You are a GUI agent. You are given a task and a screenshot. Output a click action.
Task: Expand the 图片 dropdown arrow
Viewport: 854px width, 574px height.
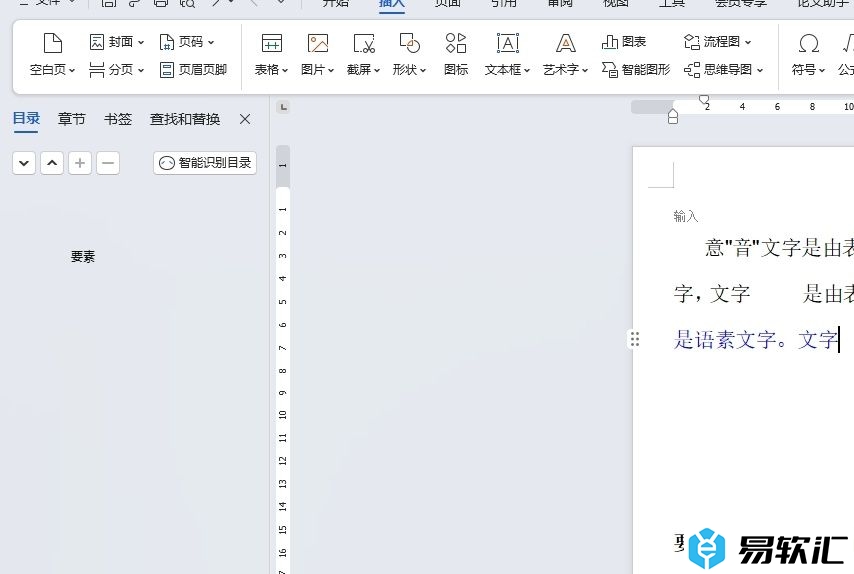(331, 70)
